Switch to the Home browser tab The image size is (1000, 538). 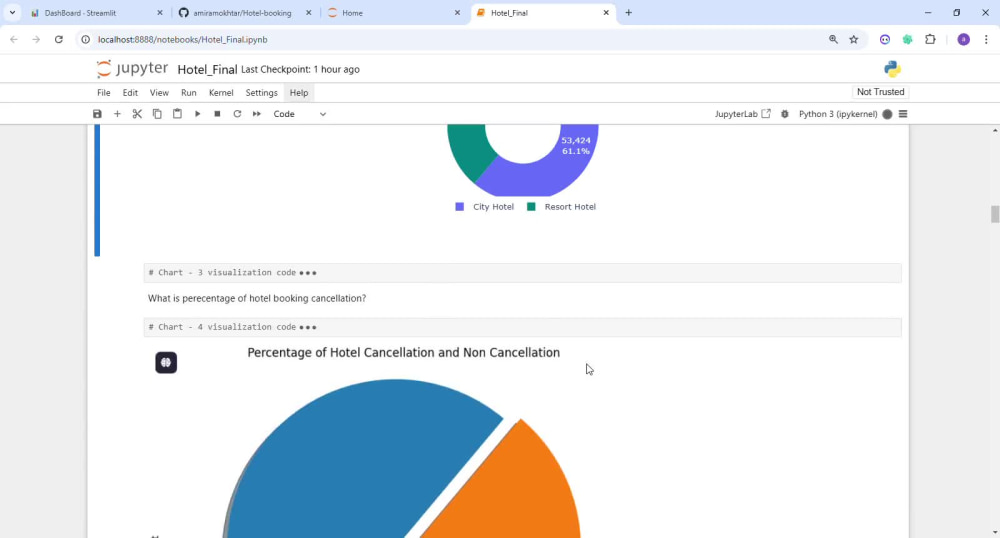point(352,13)
